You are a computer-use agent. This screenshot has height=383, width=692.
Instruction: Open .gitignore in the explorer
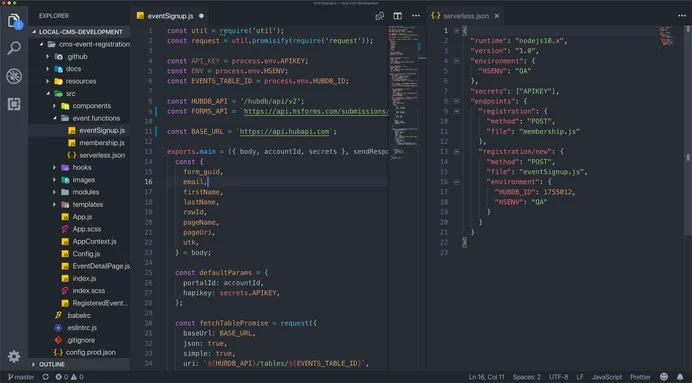click(x=80, y=340)
